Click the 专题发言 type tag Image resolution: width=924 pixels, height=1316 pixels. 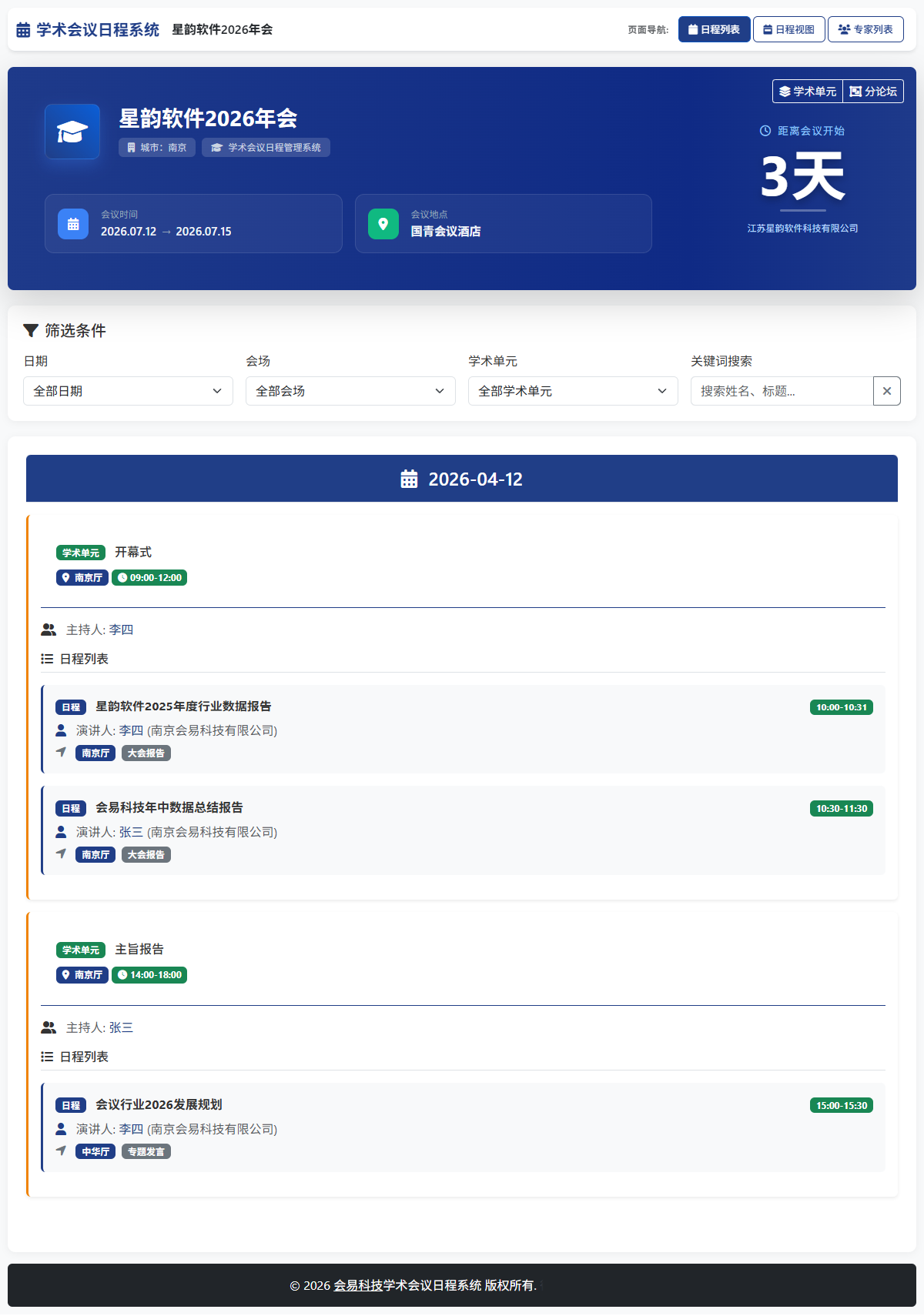pos(146,1152)
